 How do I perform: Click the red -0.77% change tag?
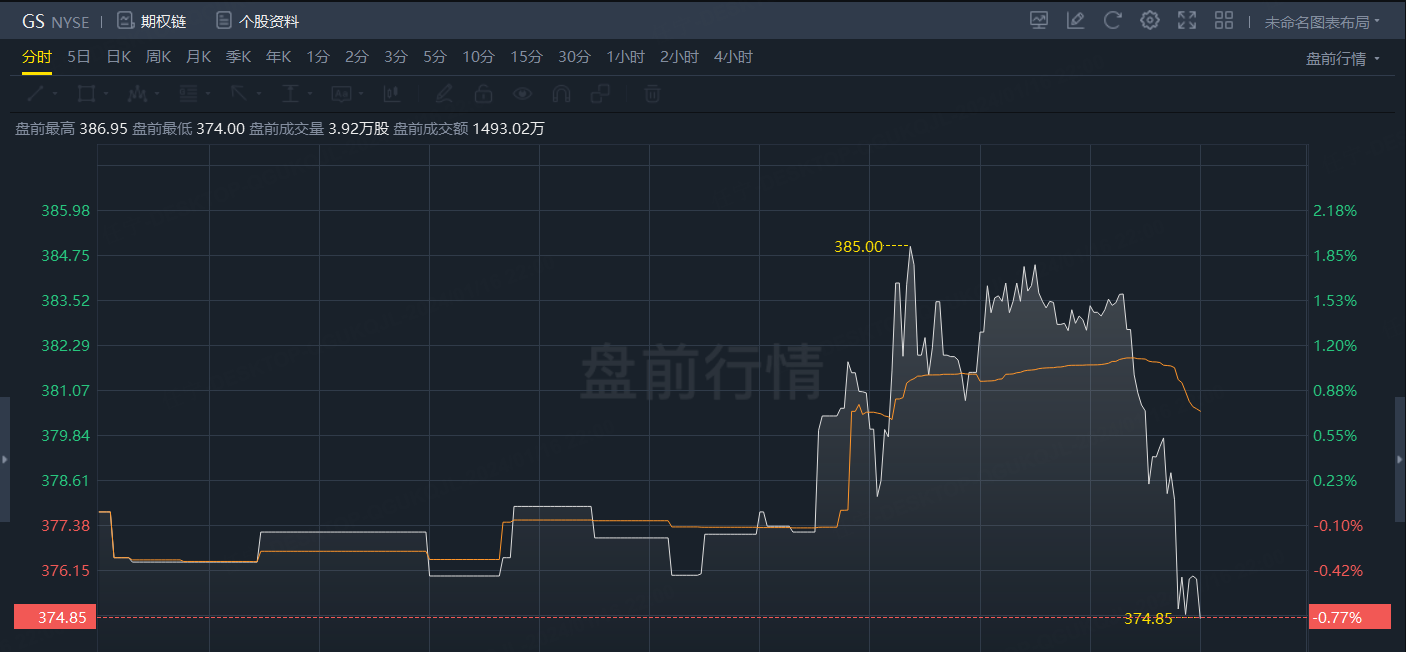point(1349,617)
